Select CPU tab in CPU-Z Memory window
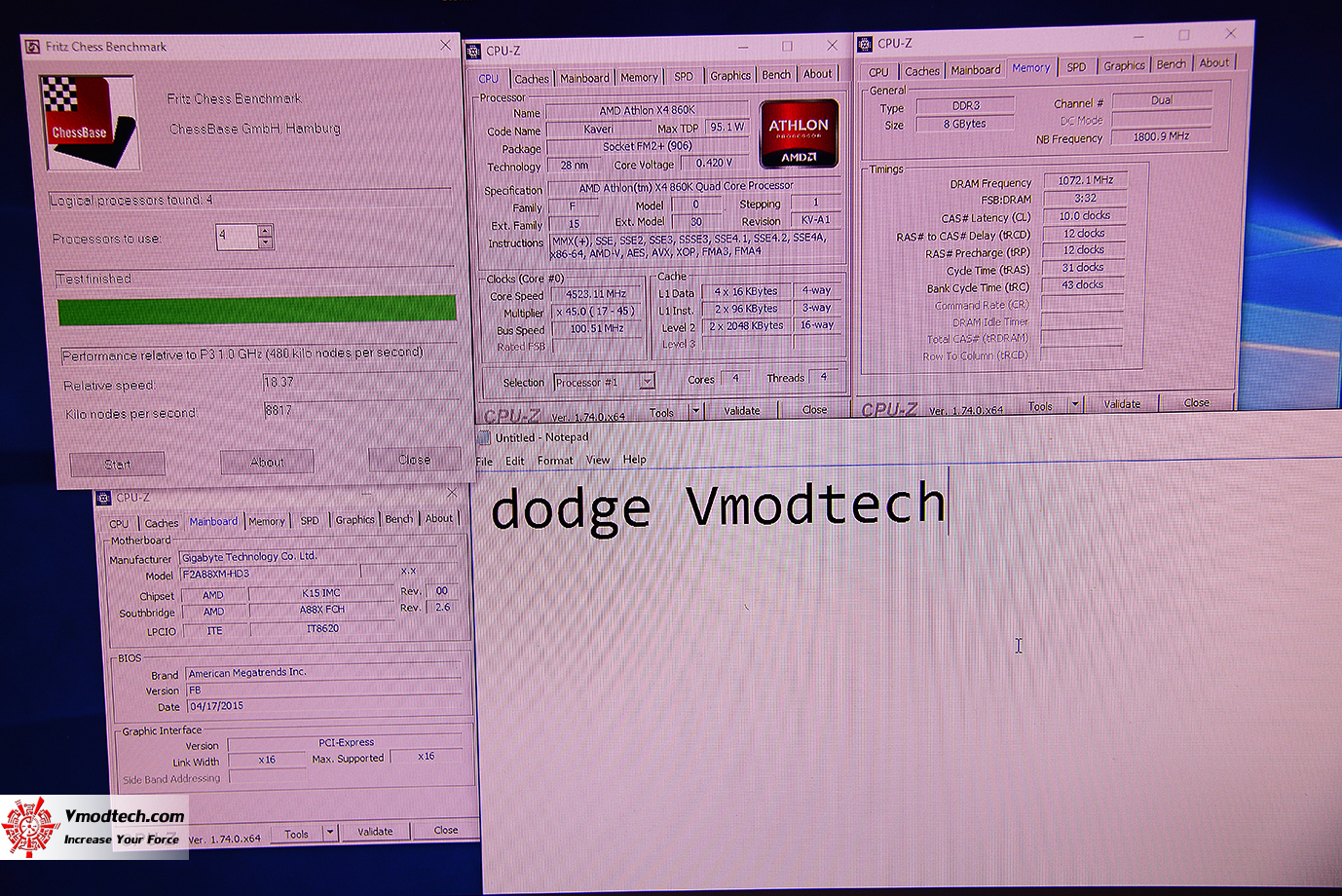Viewport: 1342px width, 896px height. (878, 72)
